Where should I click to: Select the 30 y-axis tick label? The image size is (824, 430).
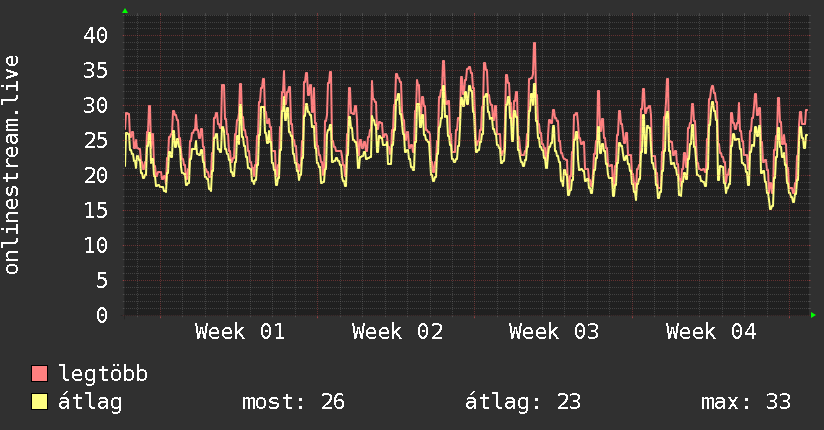click(x=96, y=105)
